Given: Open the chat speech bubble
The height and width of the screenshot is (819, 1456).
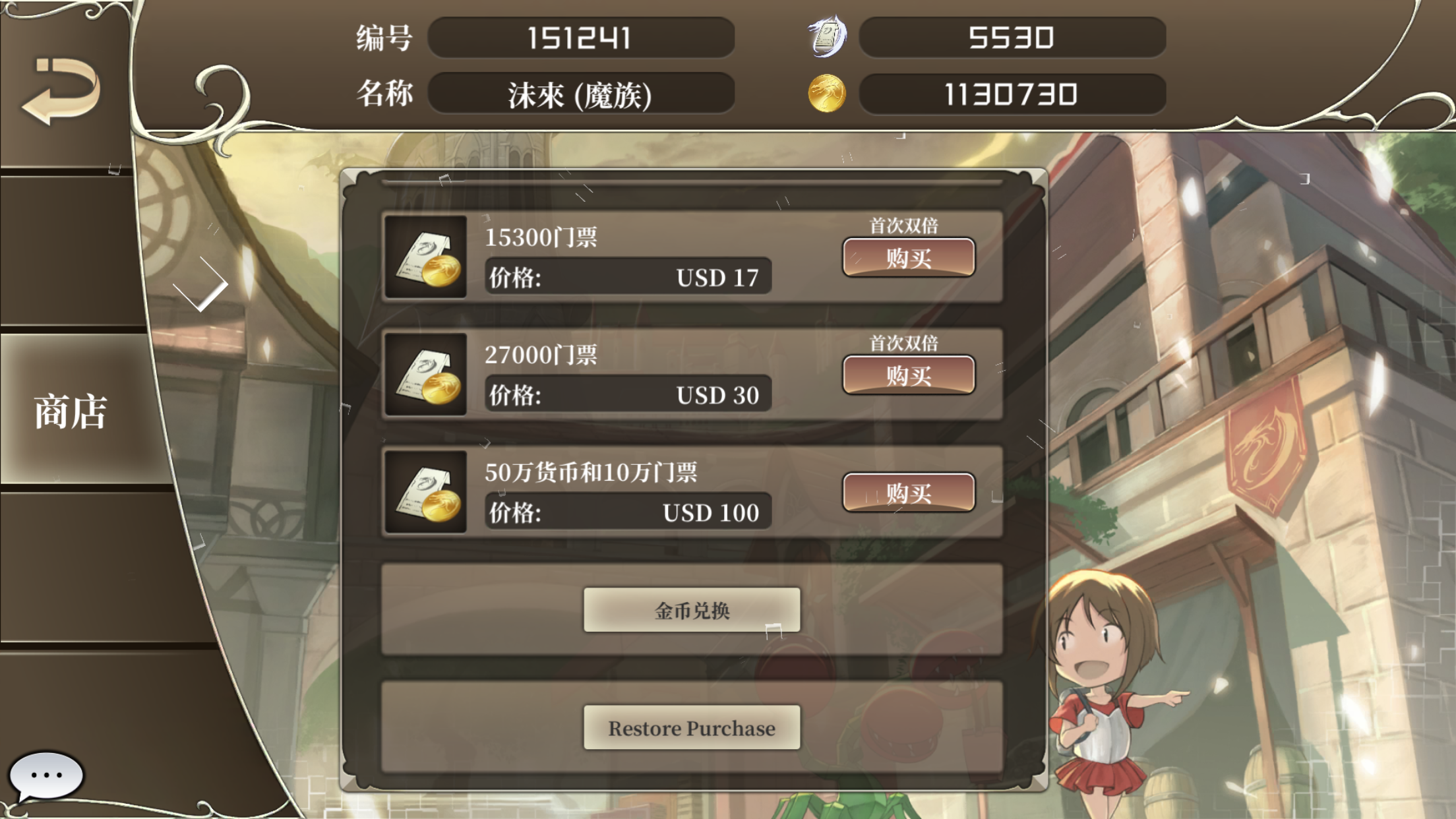Looking at the screenshot, I should (x=46, y=776).
